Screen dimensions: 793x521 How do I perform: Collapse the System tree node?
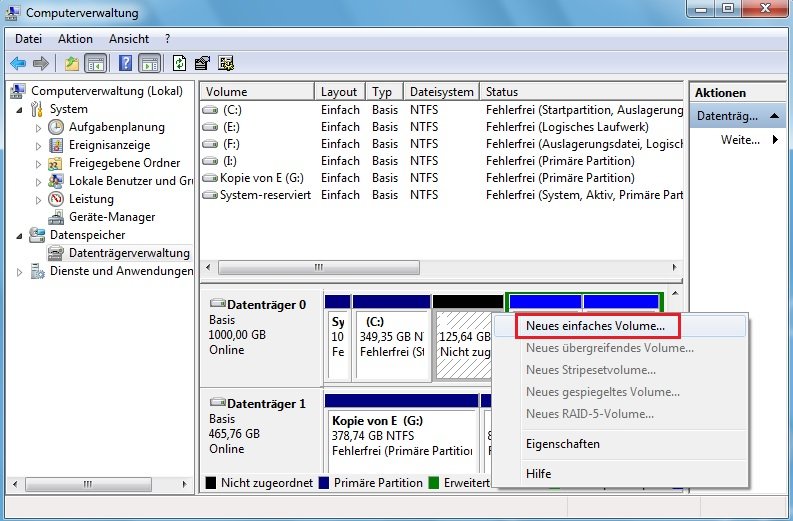[19, 109]
